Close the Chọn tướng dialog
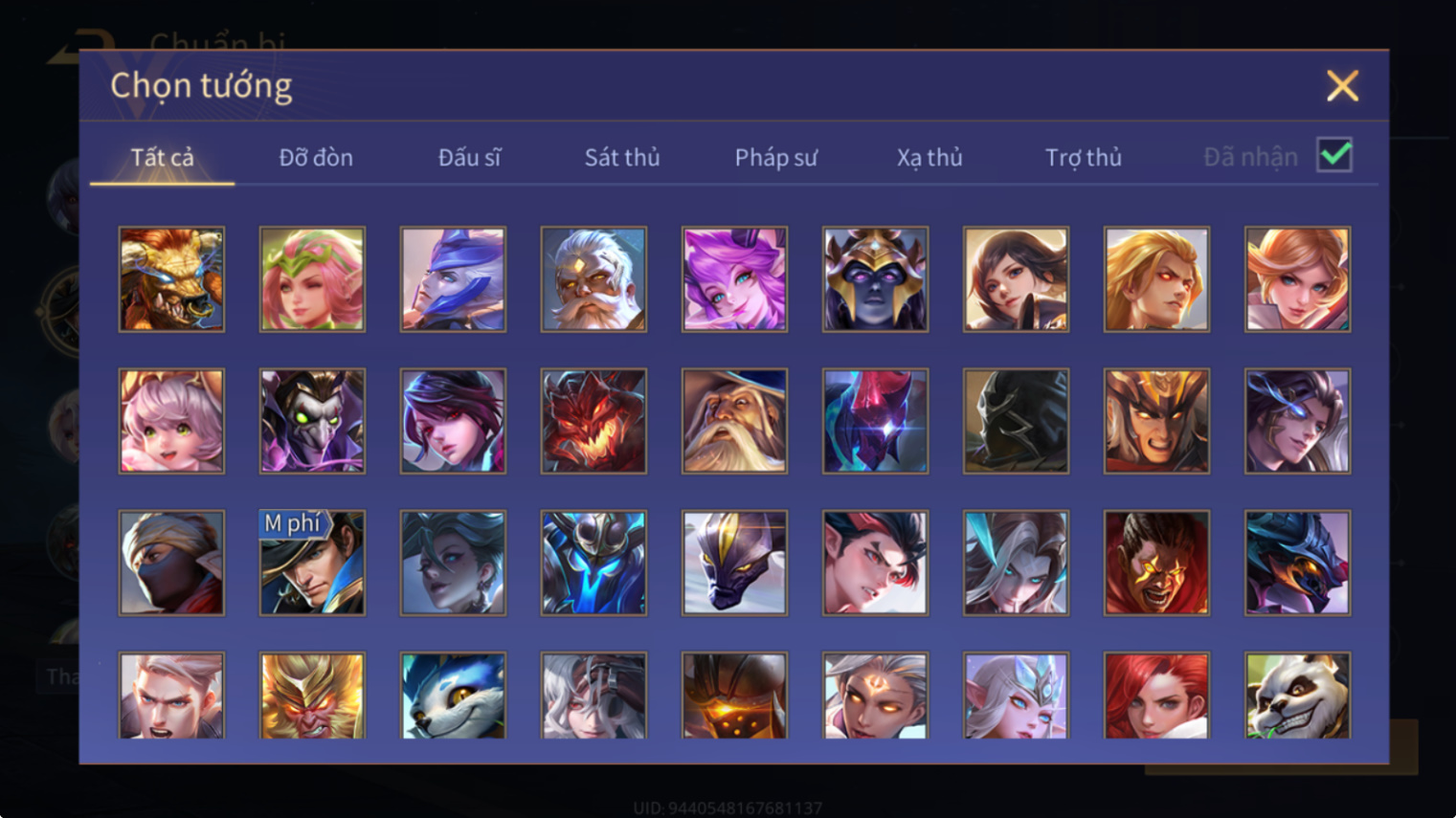 1342,86
